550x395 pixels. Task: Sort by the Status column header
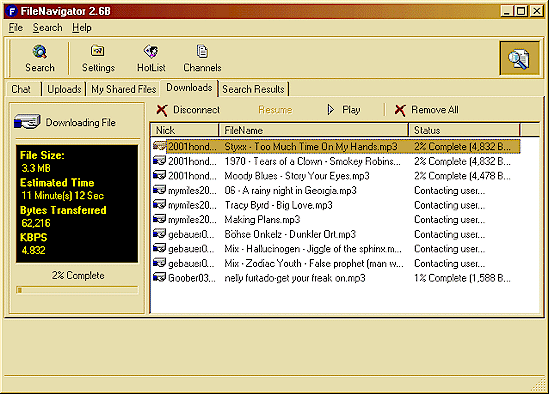(464, 130)
